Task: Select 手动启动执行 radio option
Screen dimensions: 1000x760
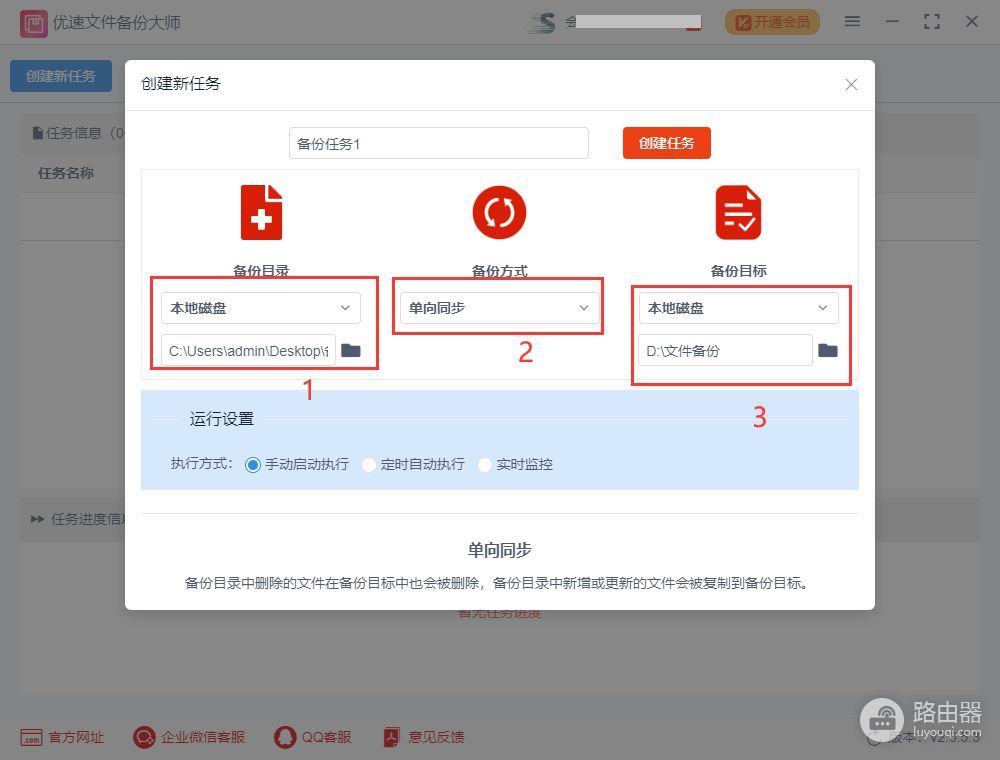Action: (x=253, y=465)
